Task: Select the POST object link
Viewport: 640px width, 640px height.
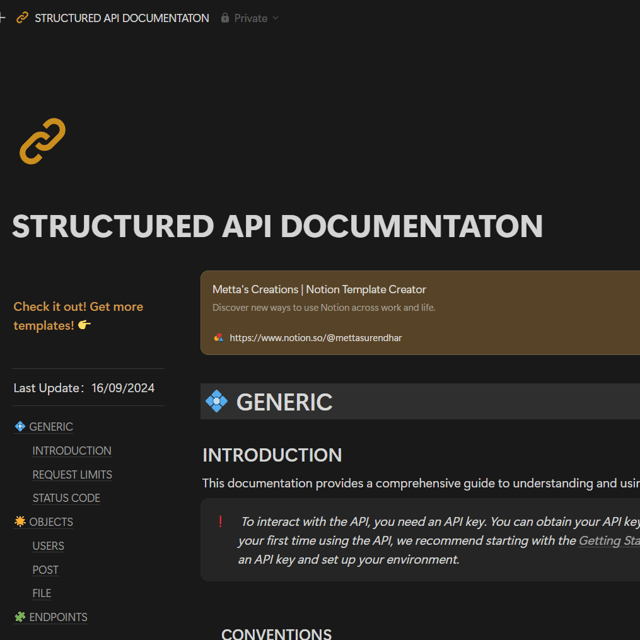Action: point(45,570)
